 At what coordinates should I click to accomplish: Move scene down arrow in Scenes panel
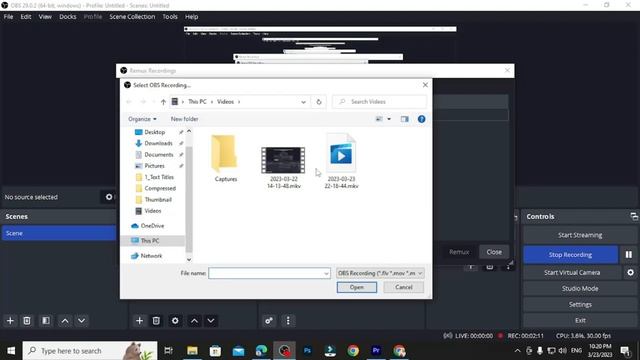[82, 321]
